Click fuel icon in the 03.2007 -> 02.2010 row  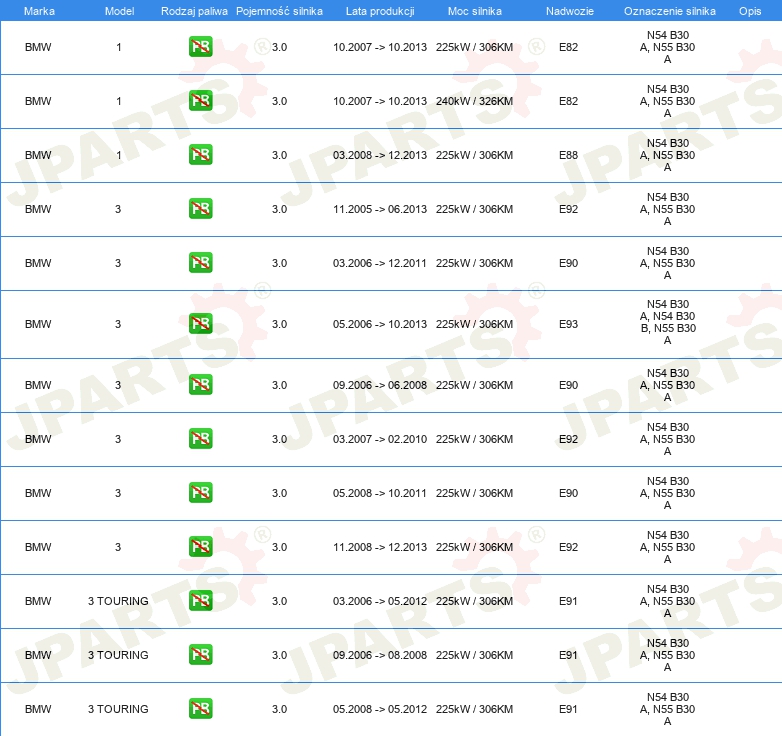click(x=200, y=439)
